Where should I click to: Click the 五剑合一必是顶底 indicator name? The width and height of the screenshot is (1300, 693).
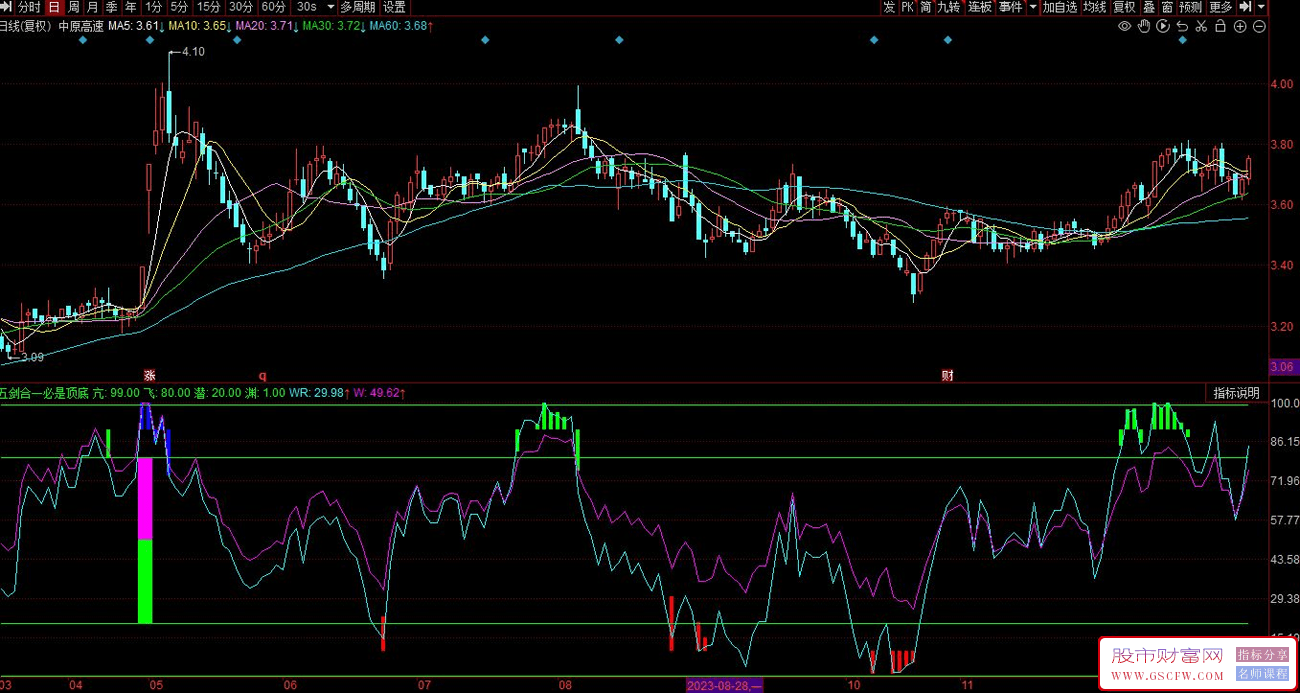pos(44,393)
